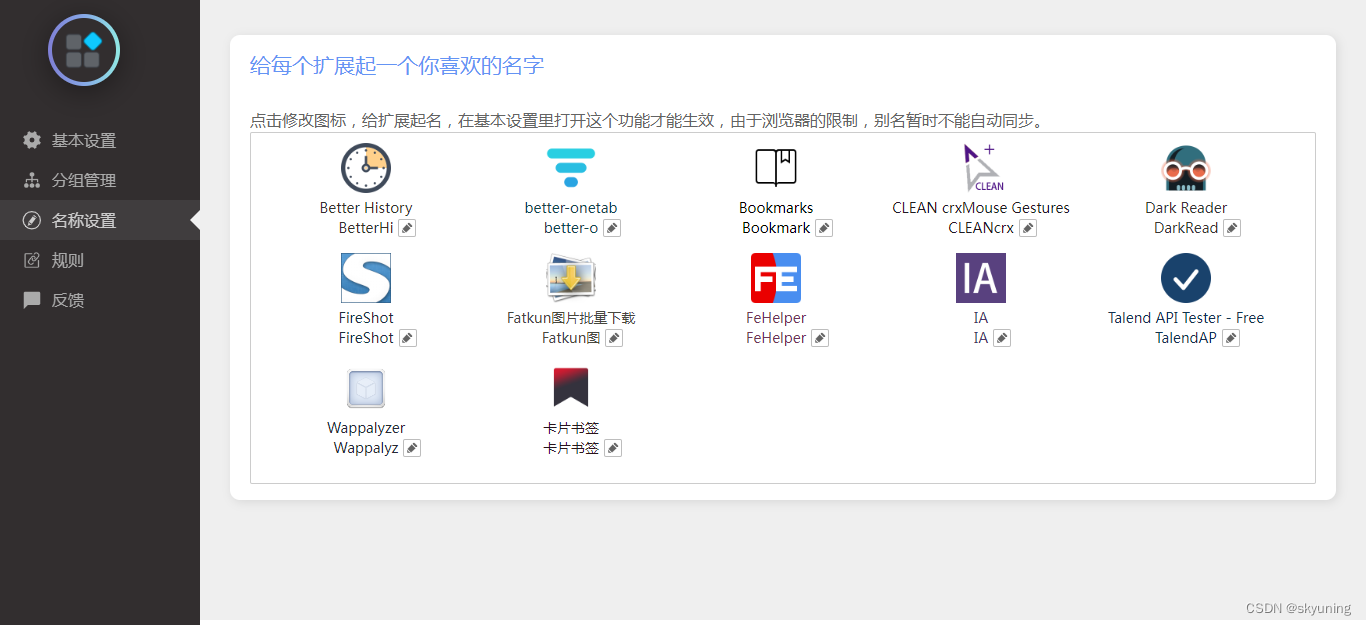
Task: Edit the TalendAP alias with pencil icon
Action: click(1231, 338)
